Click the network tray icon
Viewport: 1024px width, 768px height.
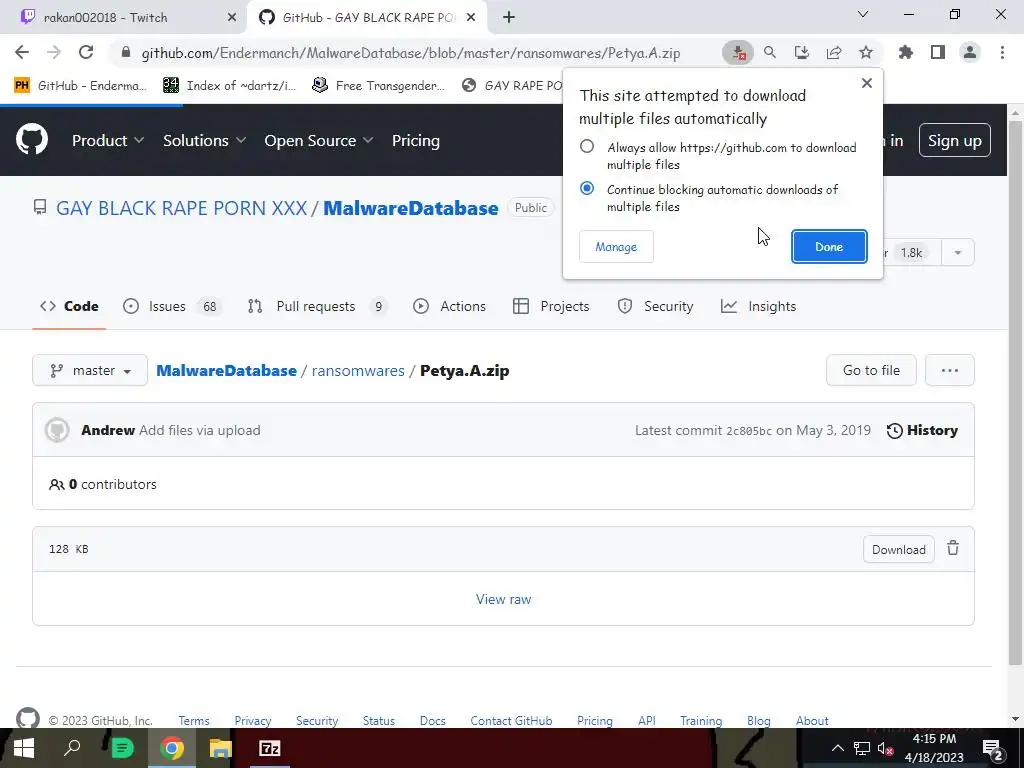[861, 748]
